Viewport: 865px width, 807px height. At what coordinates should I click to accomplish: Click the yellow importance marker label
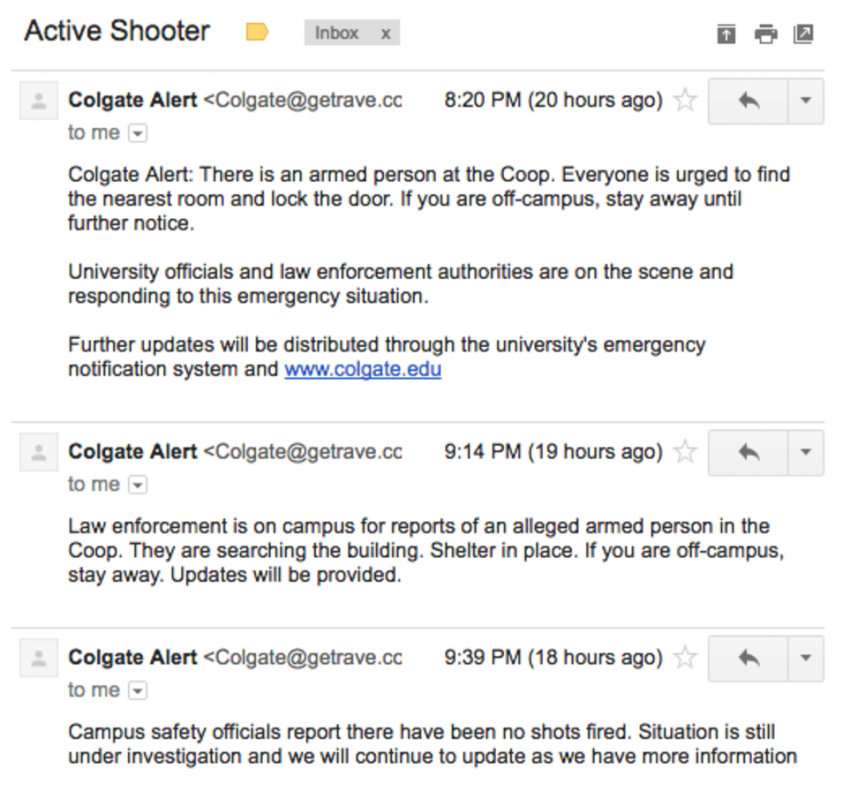pos(257,32)
